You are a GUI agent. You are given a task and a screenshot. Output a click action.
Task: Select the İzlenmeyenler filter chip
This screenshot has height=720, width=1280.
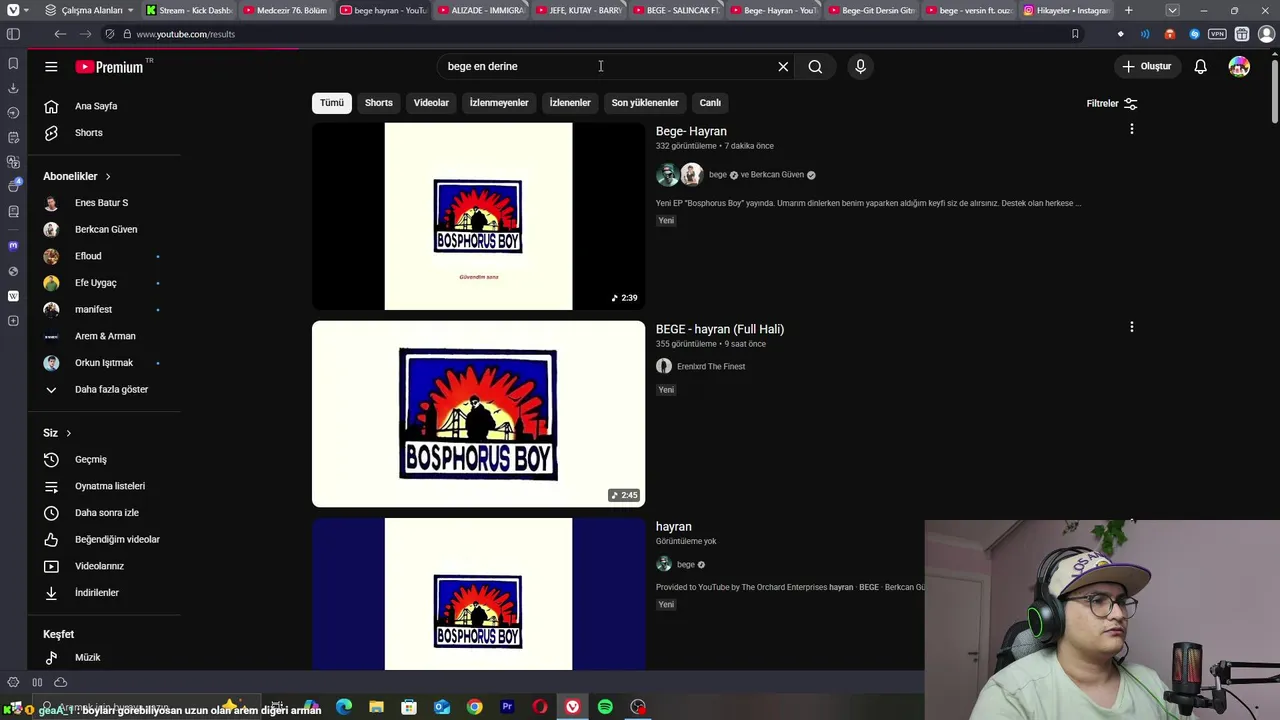tap(499, 103)
